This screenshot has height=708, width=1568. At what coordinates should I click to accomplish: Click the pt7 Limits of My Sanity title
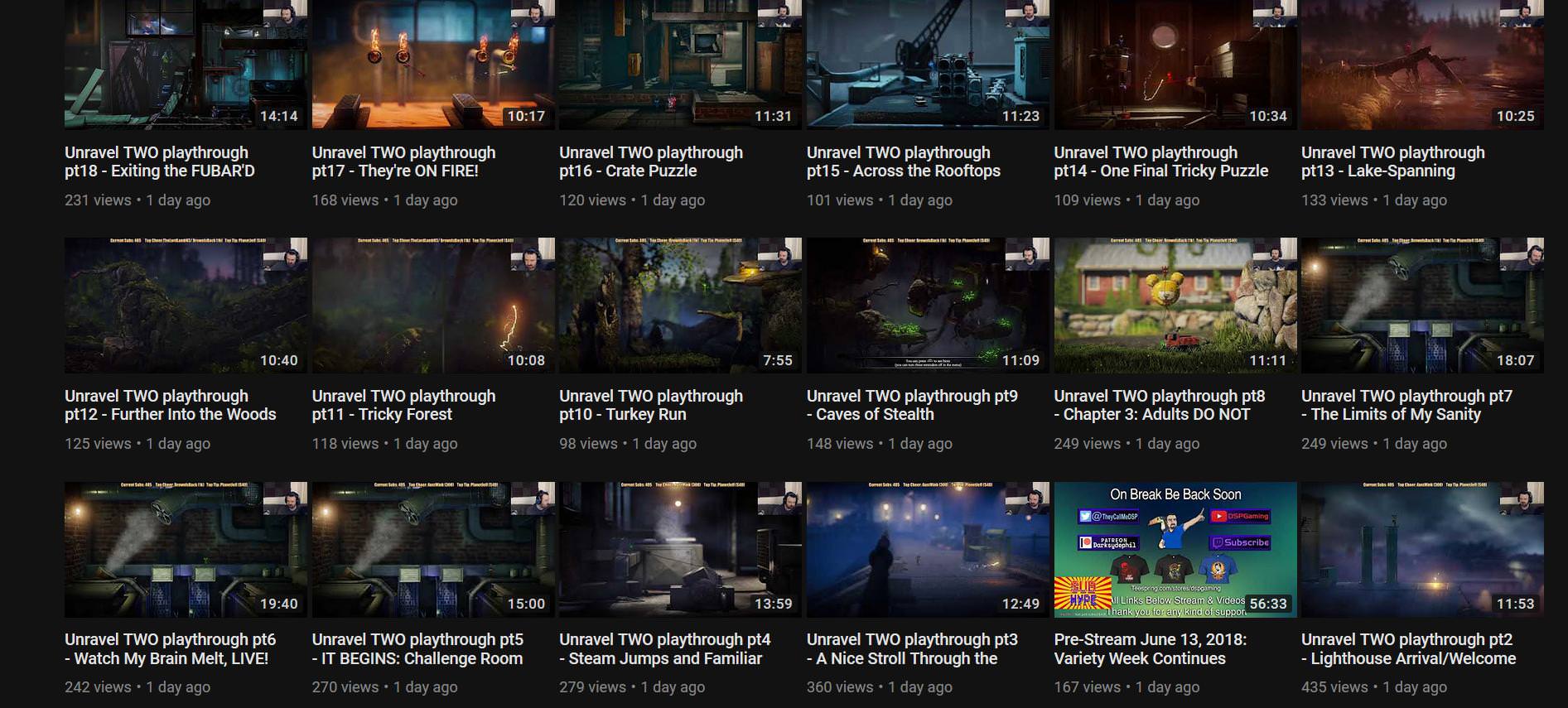pos(1406,405)
